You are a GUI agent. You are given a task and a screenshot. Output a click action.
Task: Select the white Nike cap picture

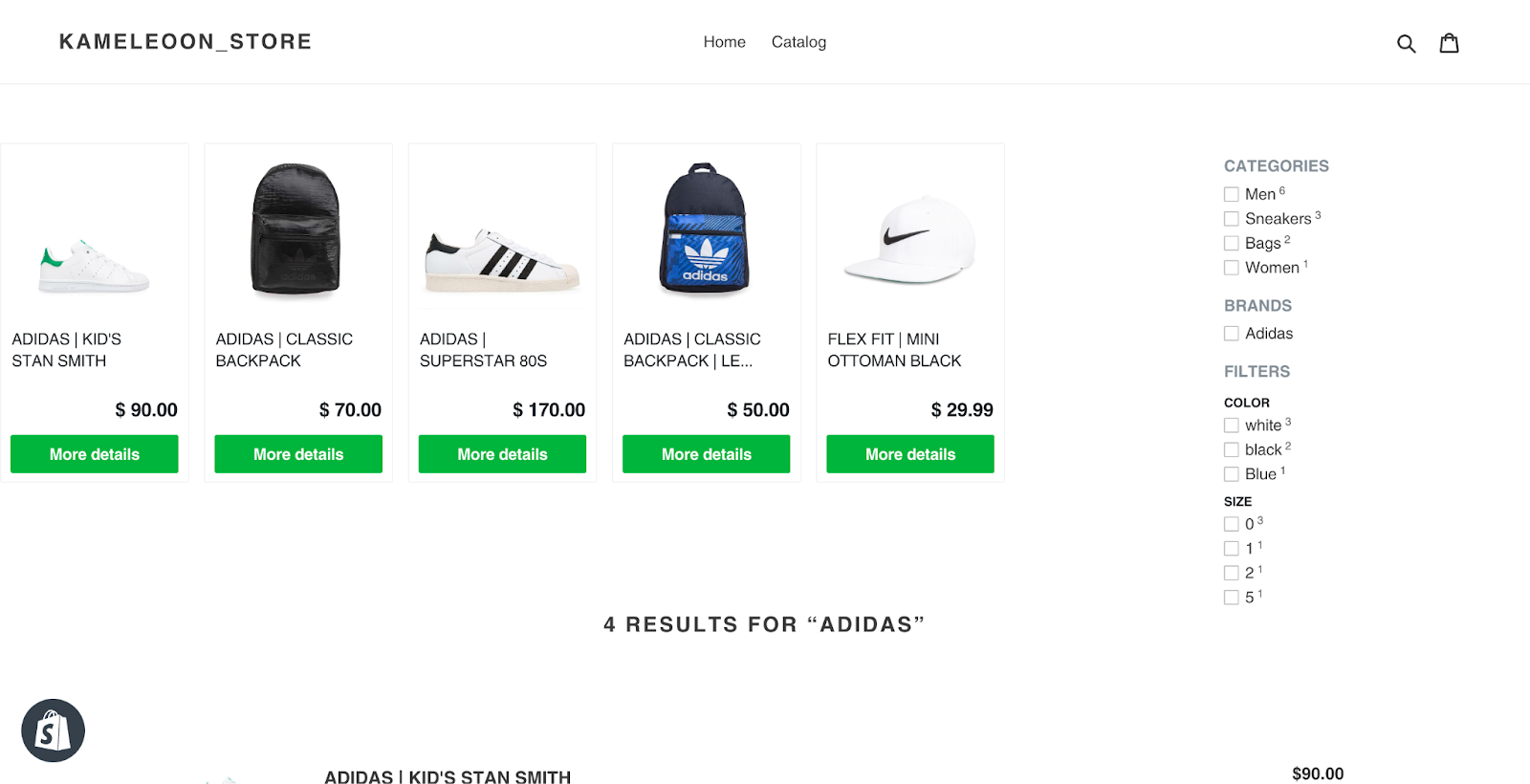point(909,239)
